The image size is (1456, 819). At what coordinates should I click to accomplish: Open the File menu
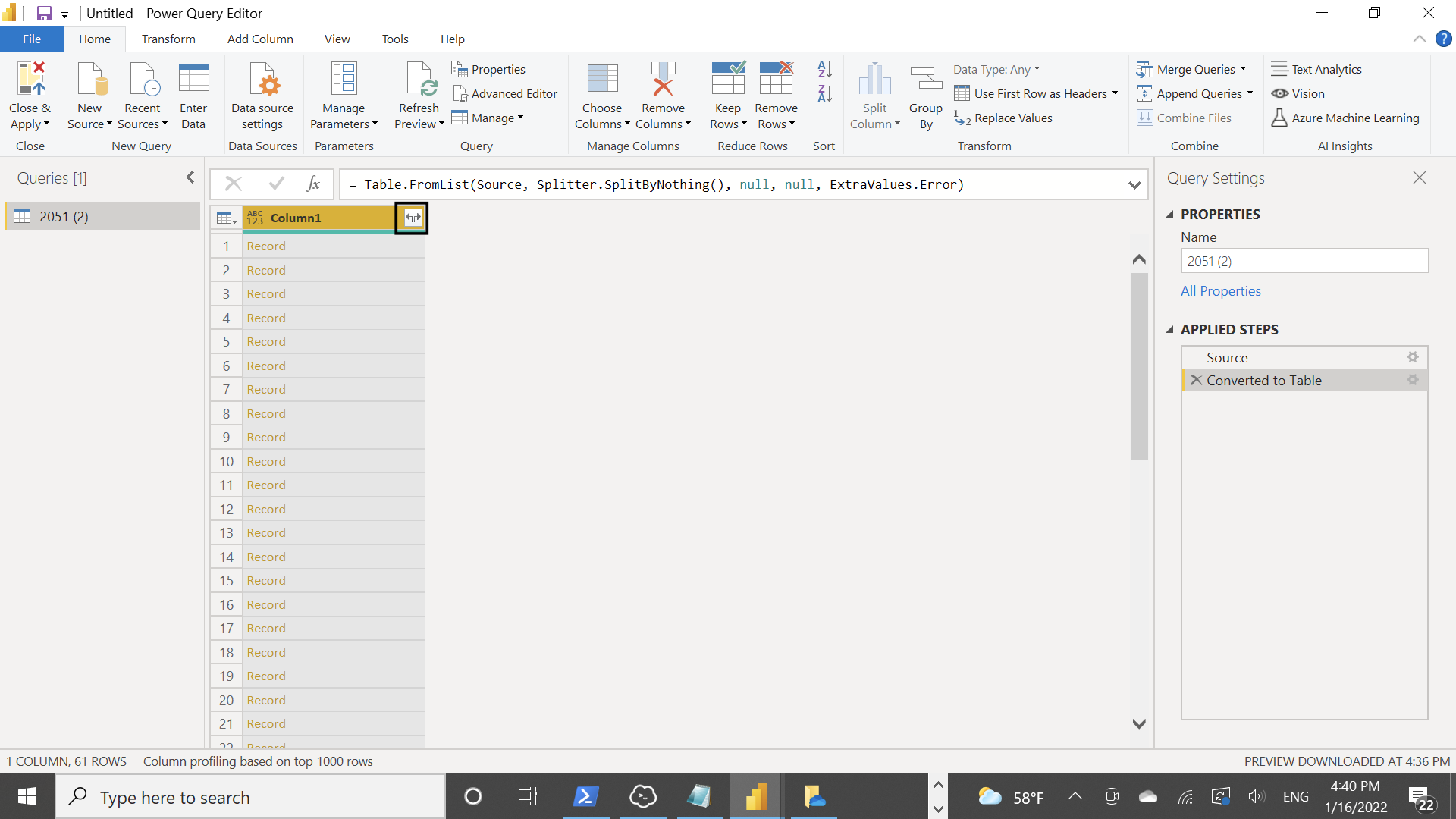click(32, 39)
